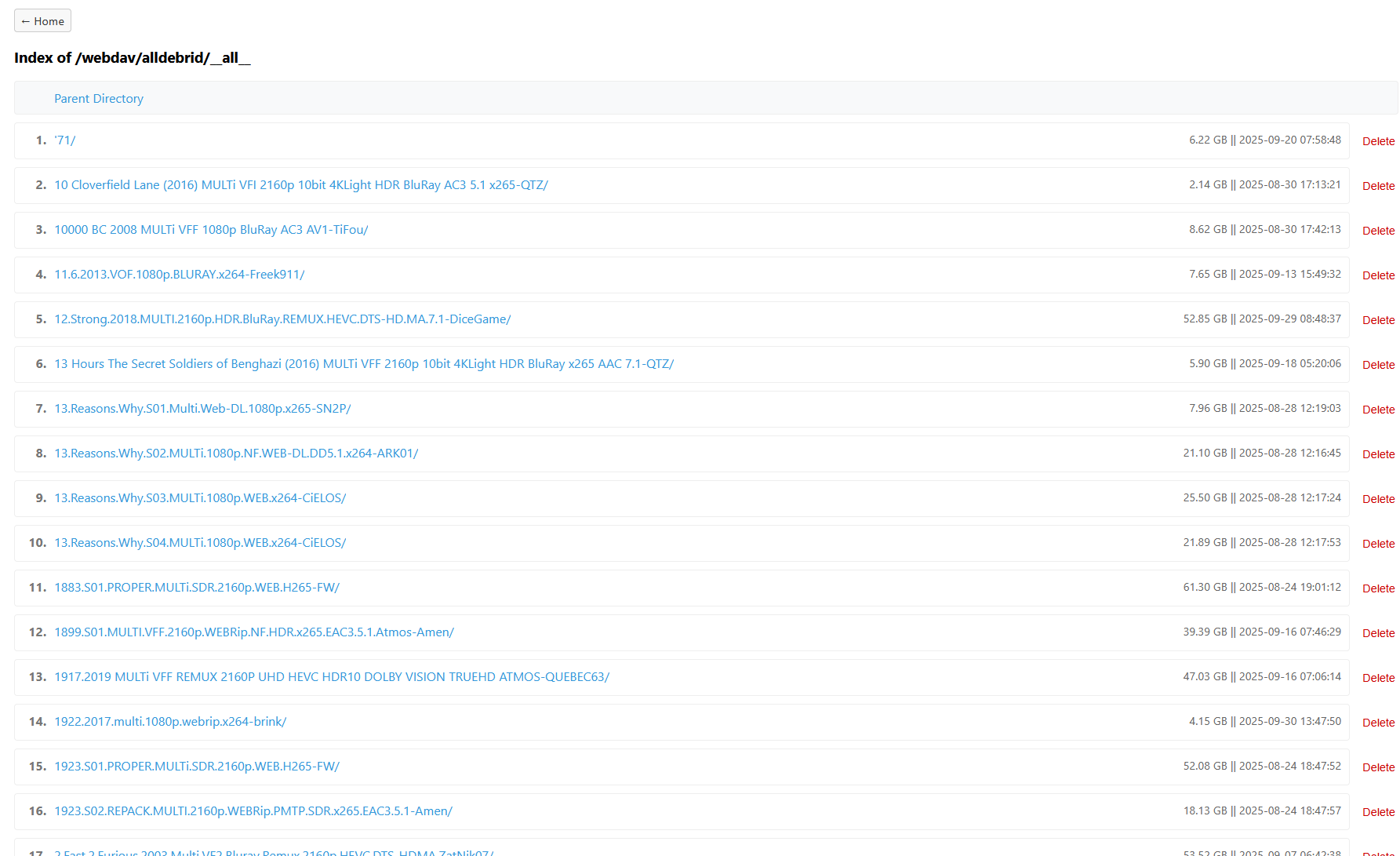Delete 13.Reasons.Why.S02 entry

click(1378, 454)
